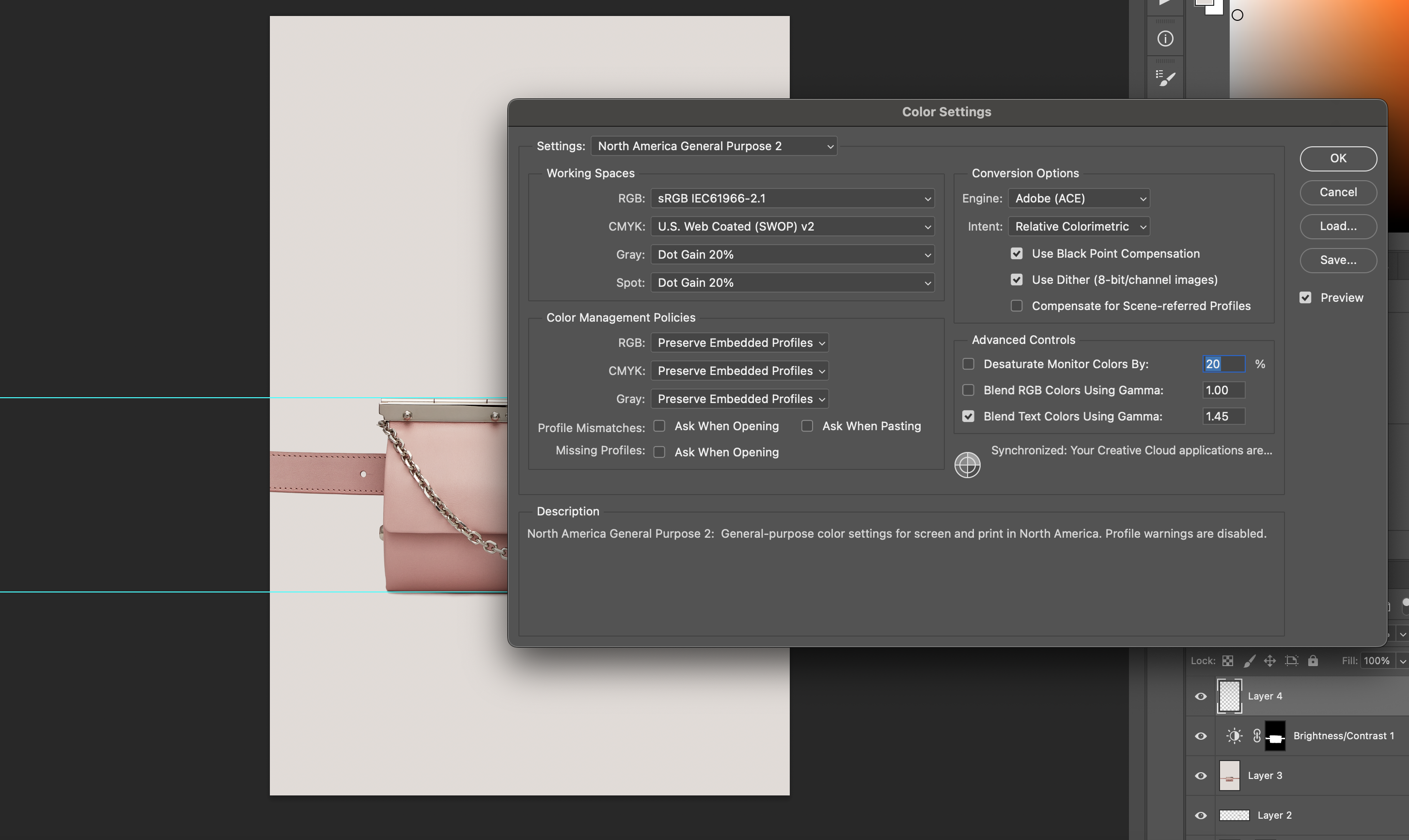Click the lock position move icon

point(1270,661)
